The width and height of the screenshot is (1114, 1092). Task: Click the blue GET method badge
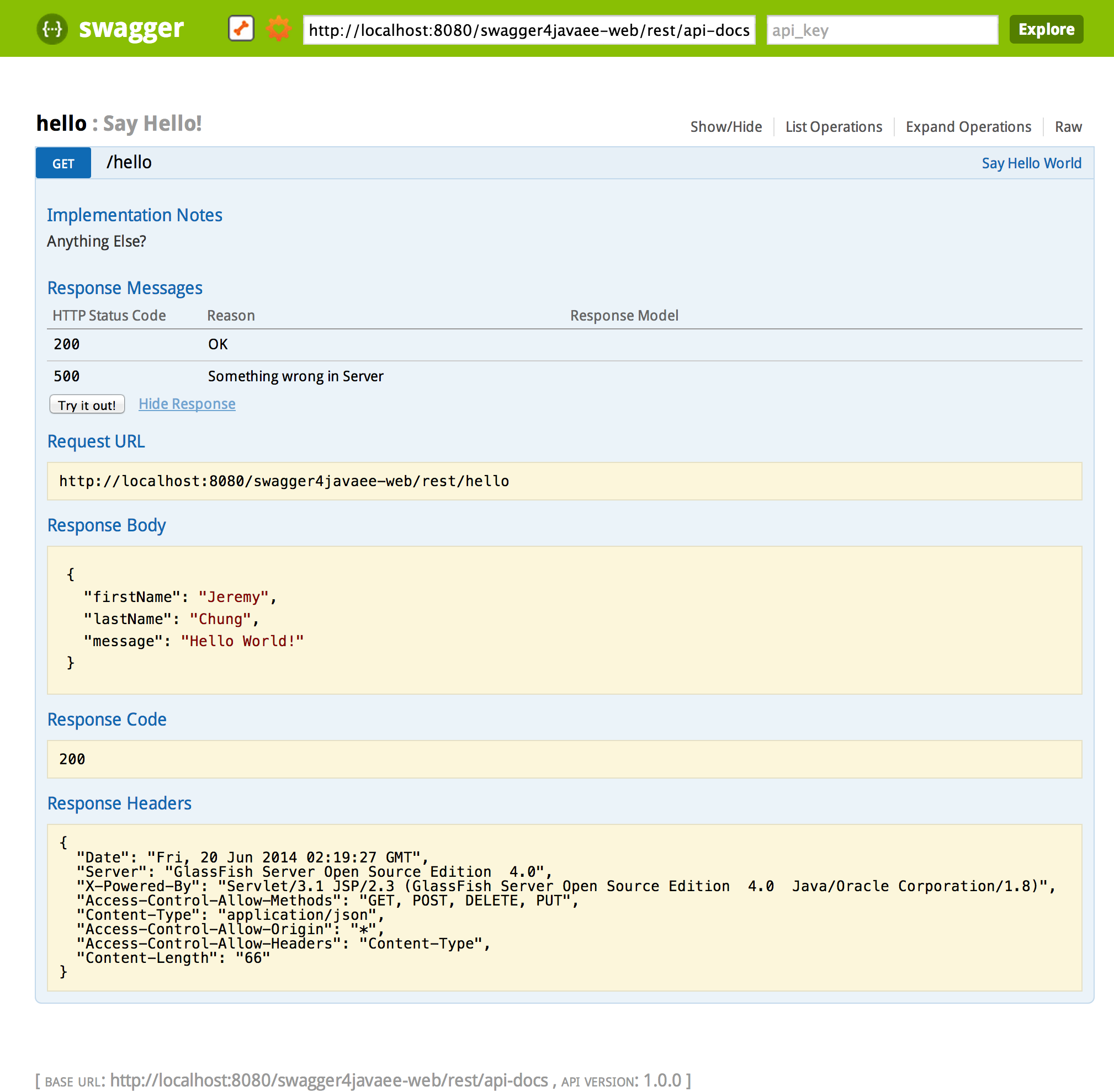[63, 163]
